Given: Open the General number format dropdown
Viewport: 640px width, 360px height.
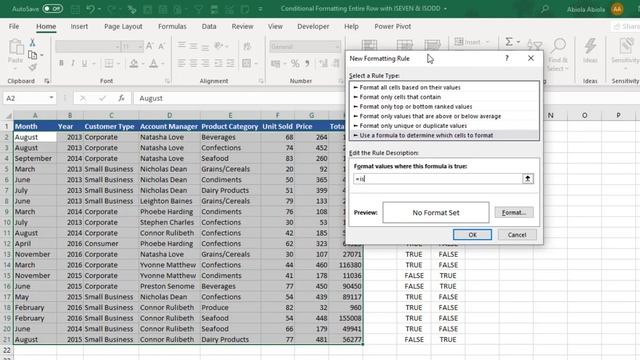Looking at the screenshot, I should (337, 47).
